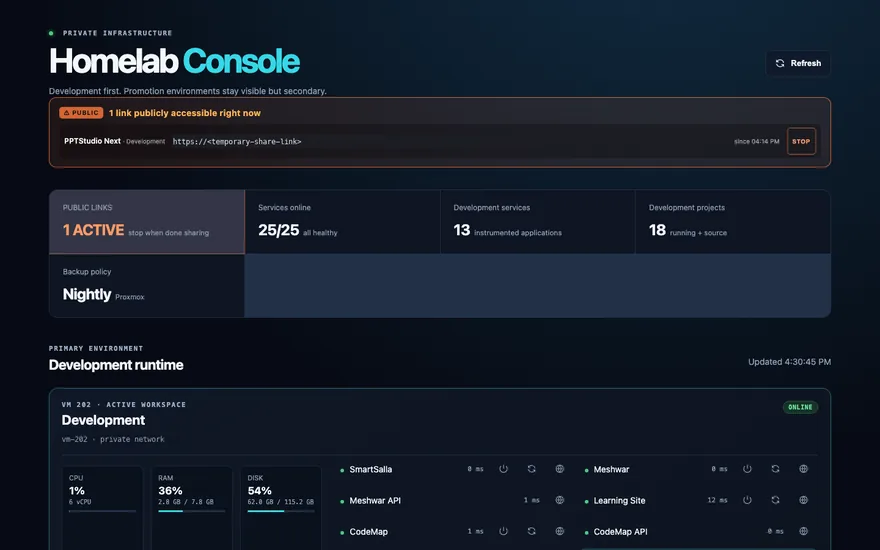
Task: Open the Meshwar API globe icon
Action: coord(560,500)
